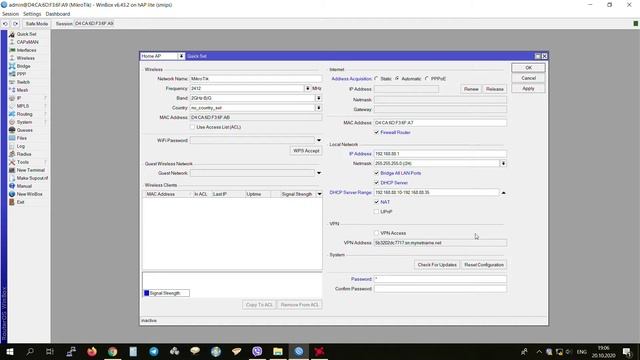The height and width of the screenshot is (360, 640).
Task: Open Session menu
Action: 10,14
